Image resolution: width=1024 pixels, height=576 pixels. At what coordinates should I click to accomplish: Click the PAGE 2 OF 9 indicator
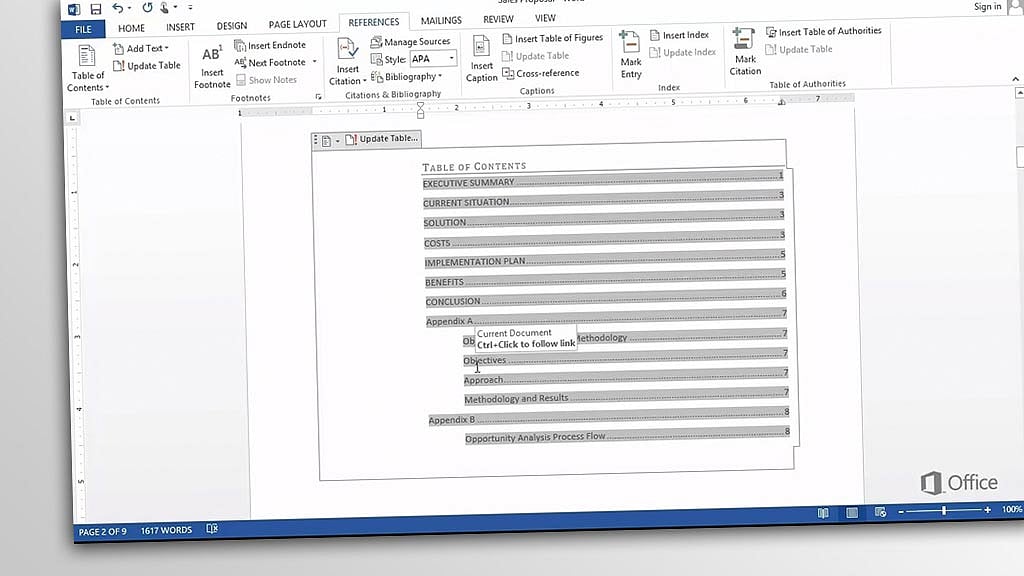[x=103, y=532]
